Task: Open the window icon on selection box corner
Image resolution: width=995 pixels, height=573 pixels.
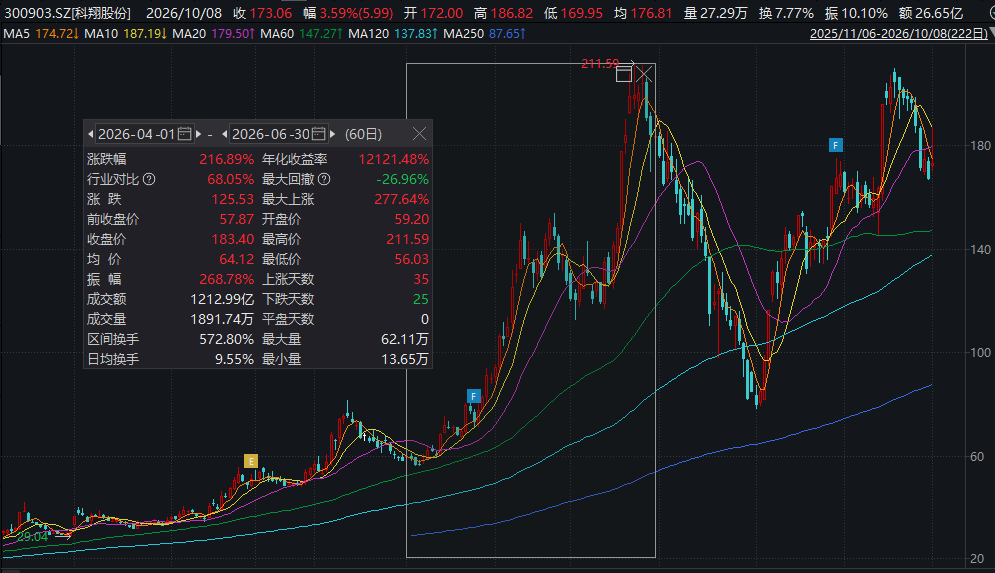Action: coord(624,75)
